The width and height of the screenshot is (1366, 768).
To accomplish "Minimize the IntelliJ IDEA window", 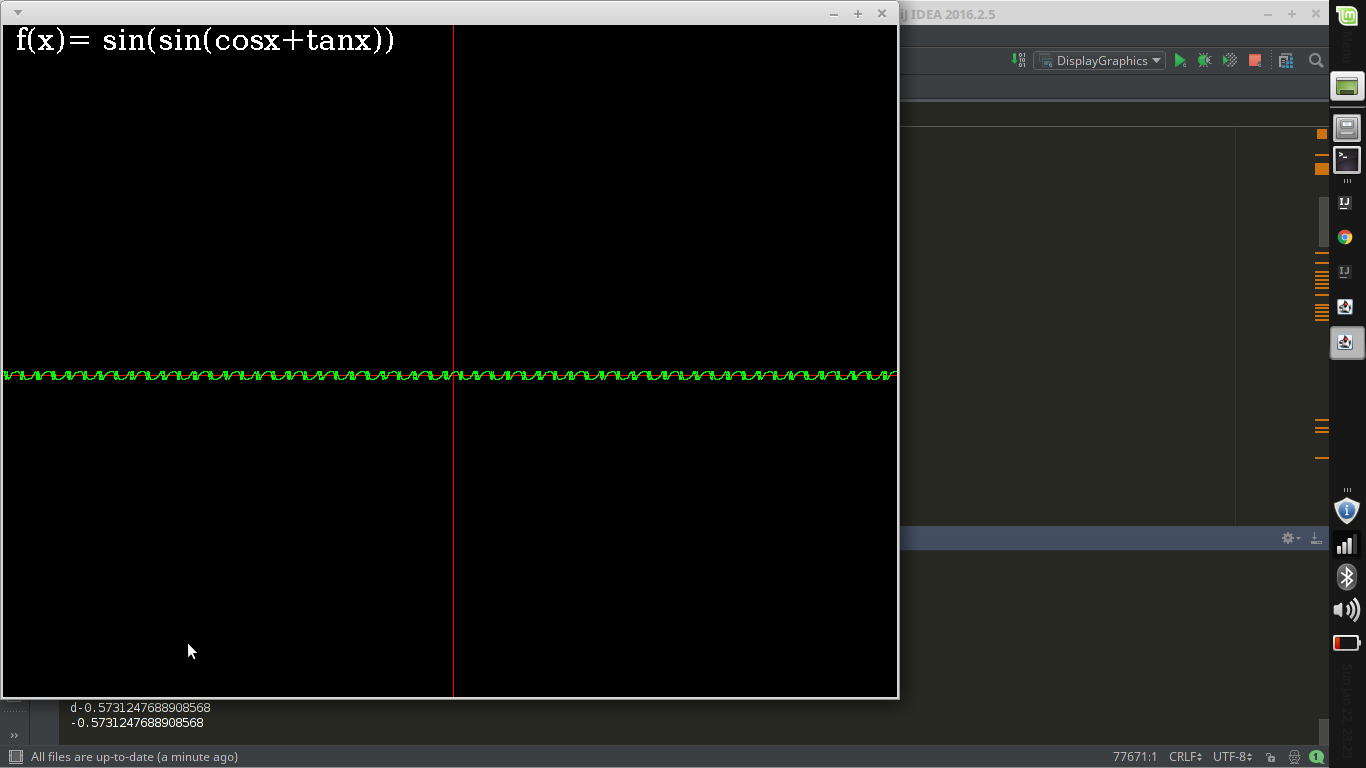I will [1268, 14].
